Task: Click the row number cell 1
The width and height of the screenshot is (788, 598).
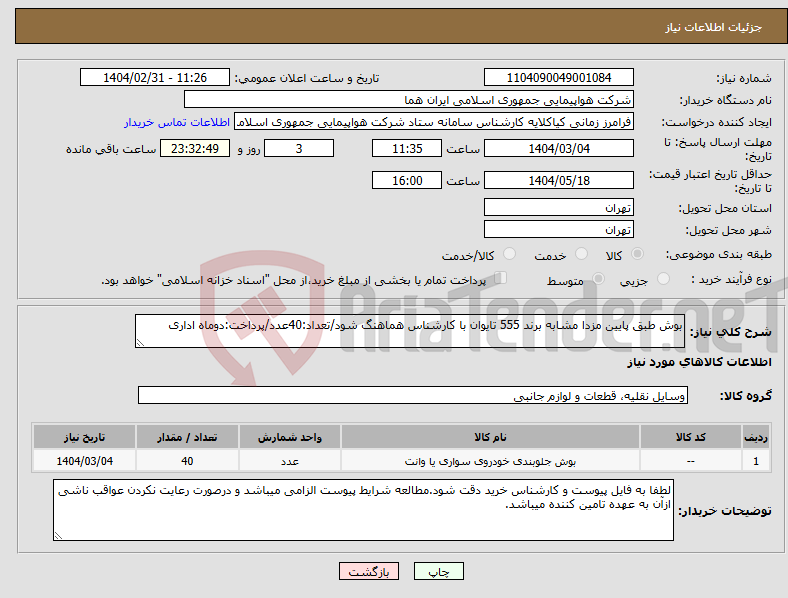Action: (x=756, y=461)
